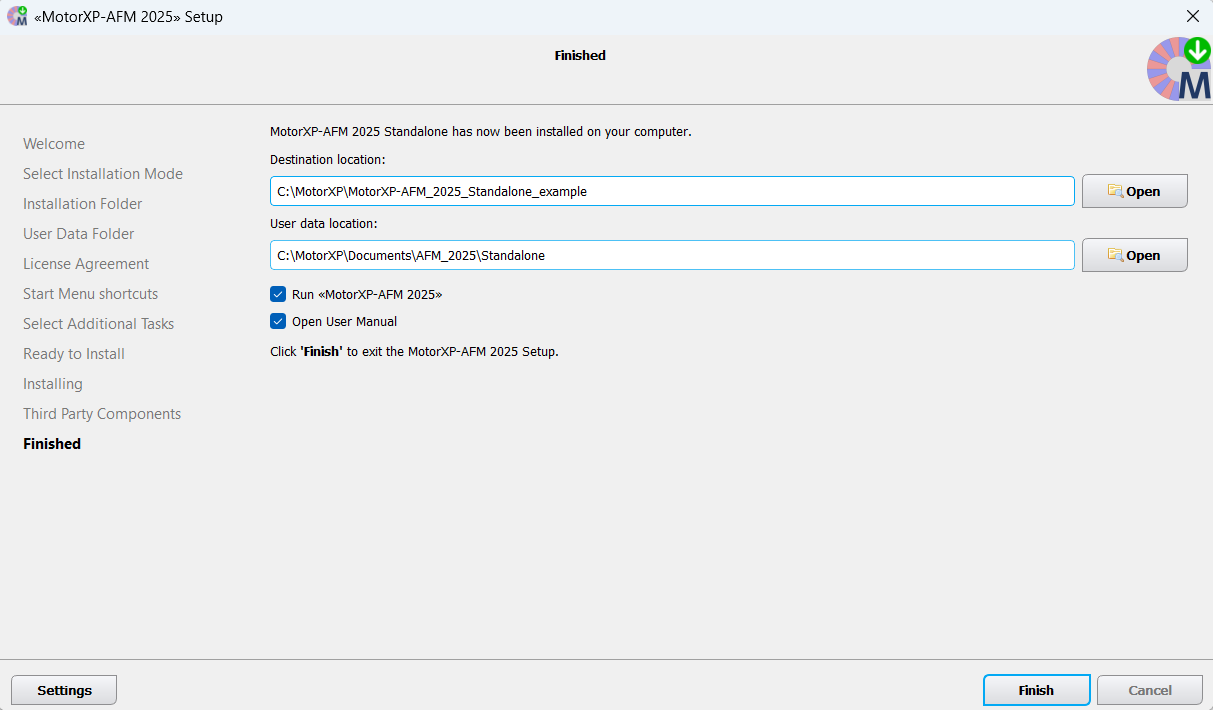Open the destination location folder
Screen dimensions: 1213x710
1134,191
